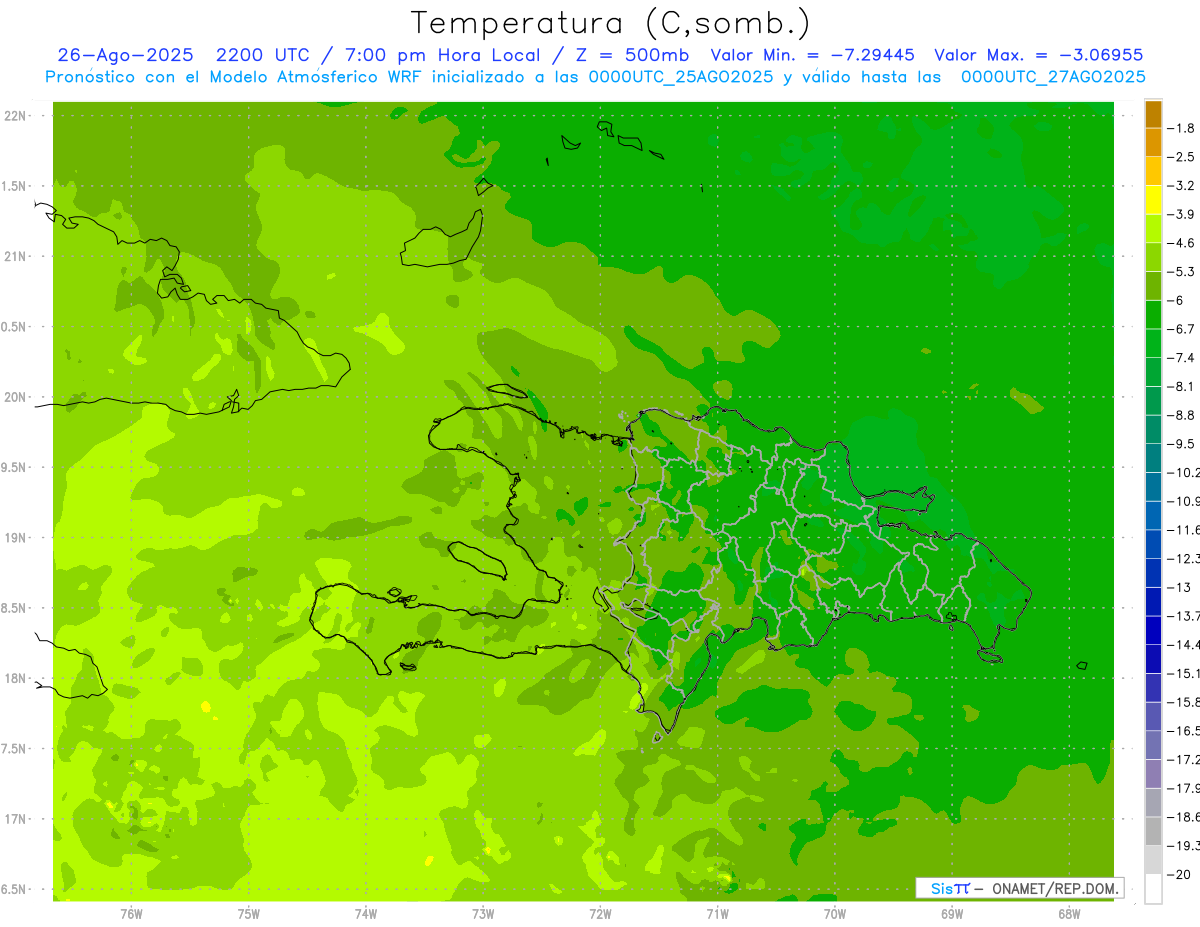Click the colorbar value '-6.7'
The image size is (1200, 927).
(x=1181, y=329)
